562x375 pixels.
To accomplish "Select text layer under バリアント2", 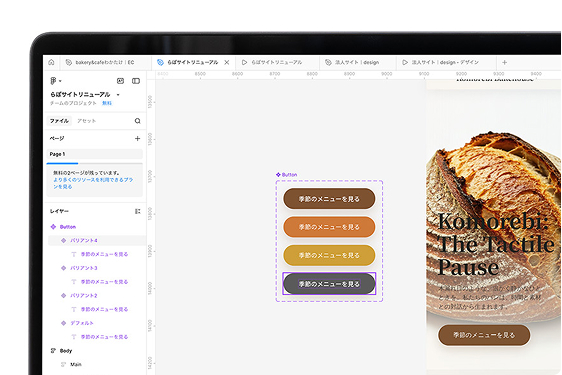I will (104, 309).
